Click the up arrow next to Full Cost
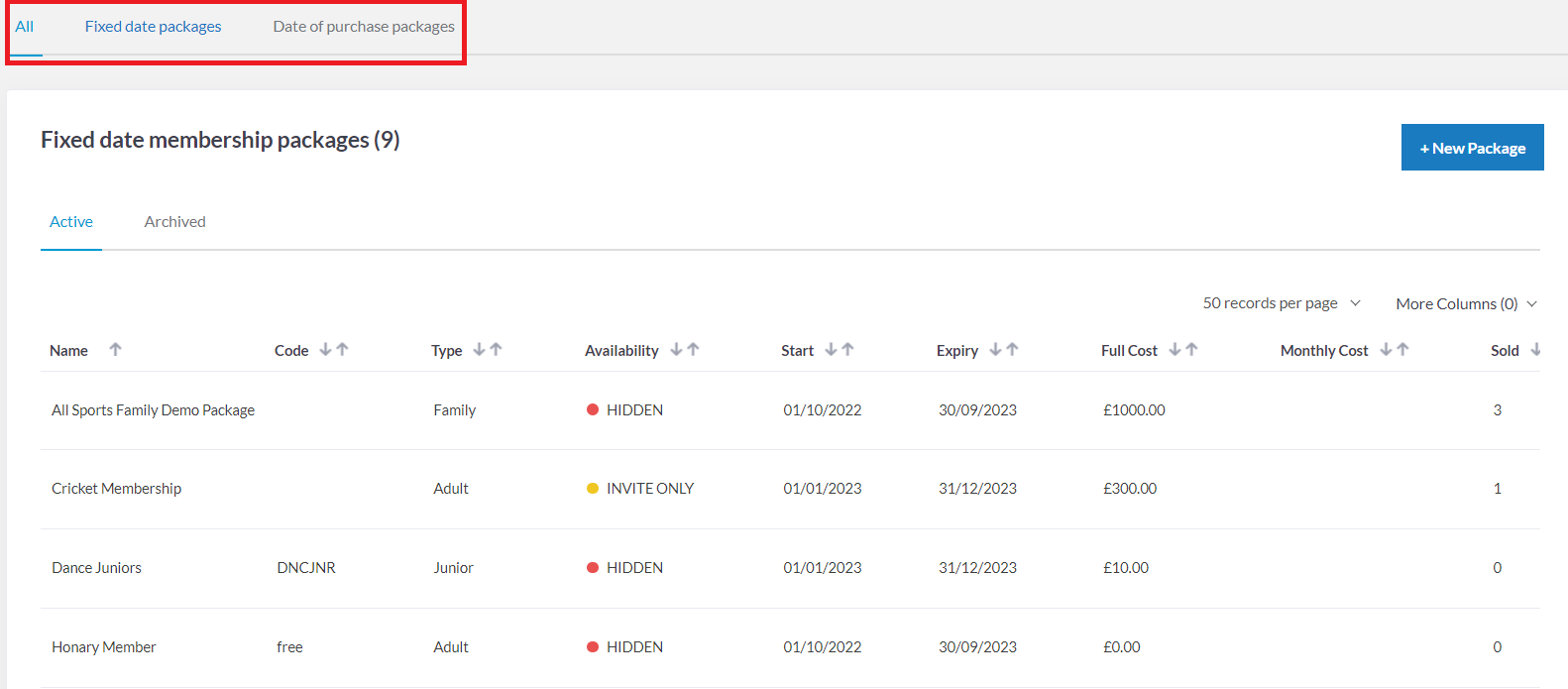 pos(1192,349)
